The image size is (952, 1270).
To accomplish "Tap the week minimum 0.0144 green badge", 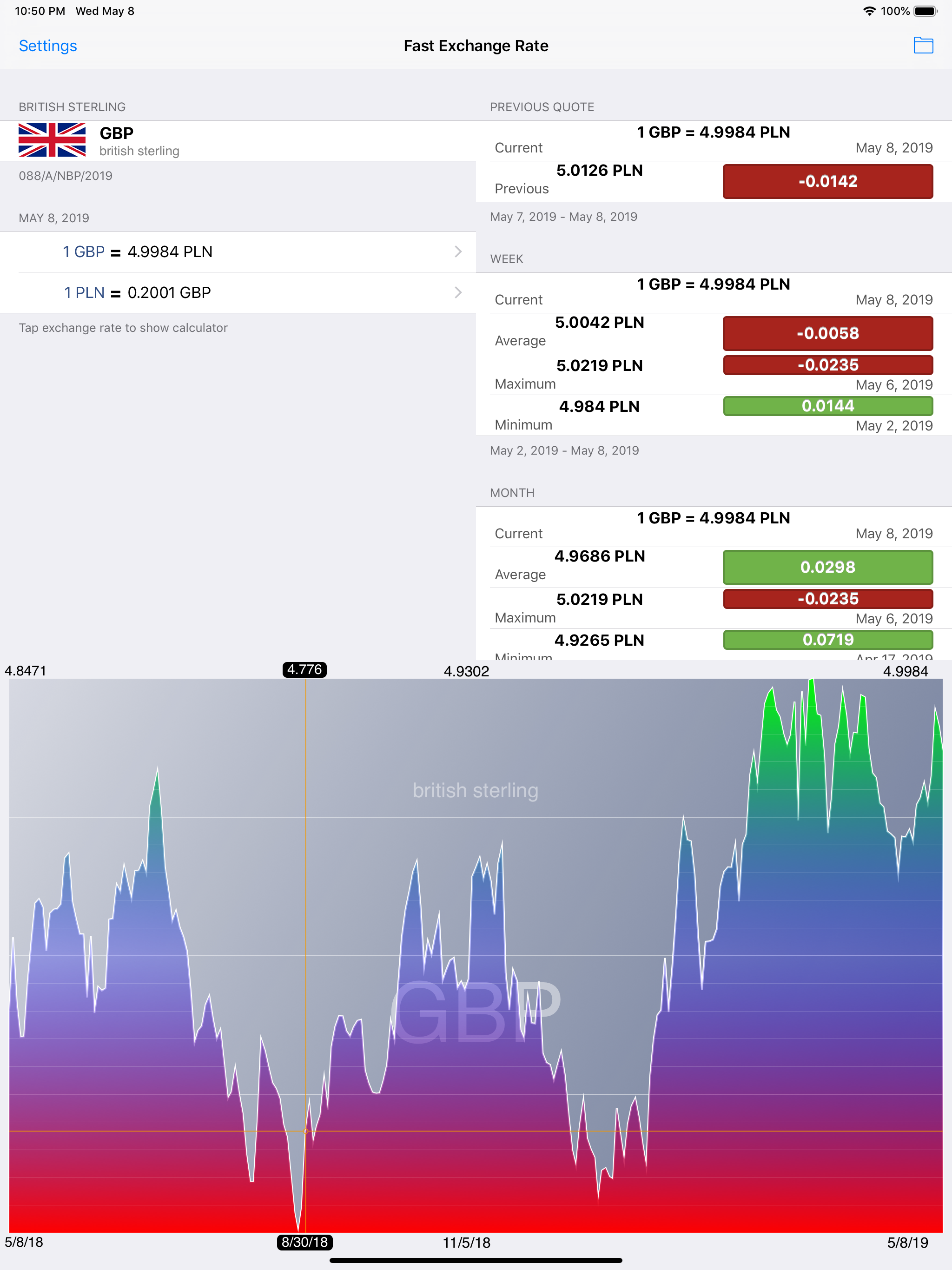I will point(827,406).
